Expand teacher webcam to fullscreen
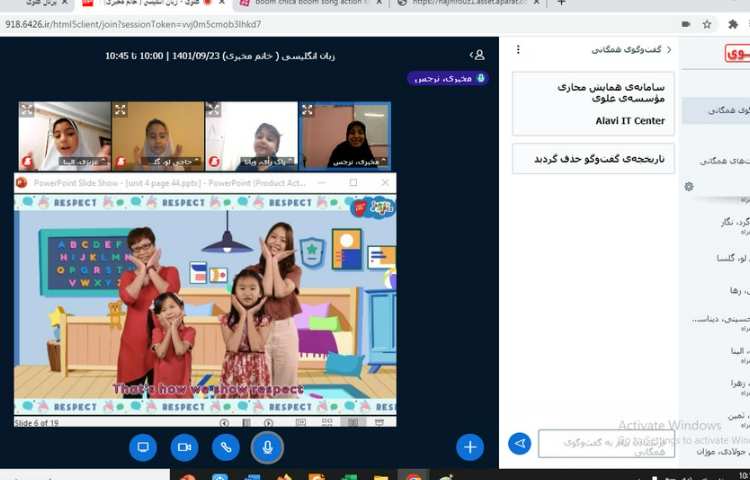750x480 pixels. tap(307, 109)
